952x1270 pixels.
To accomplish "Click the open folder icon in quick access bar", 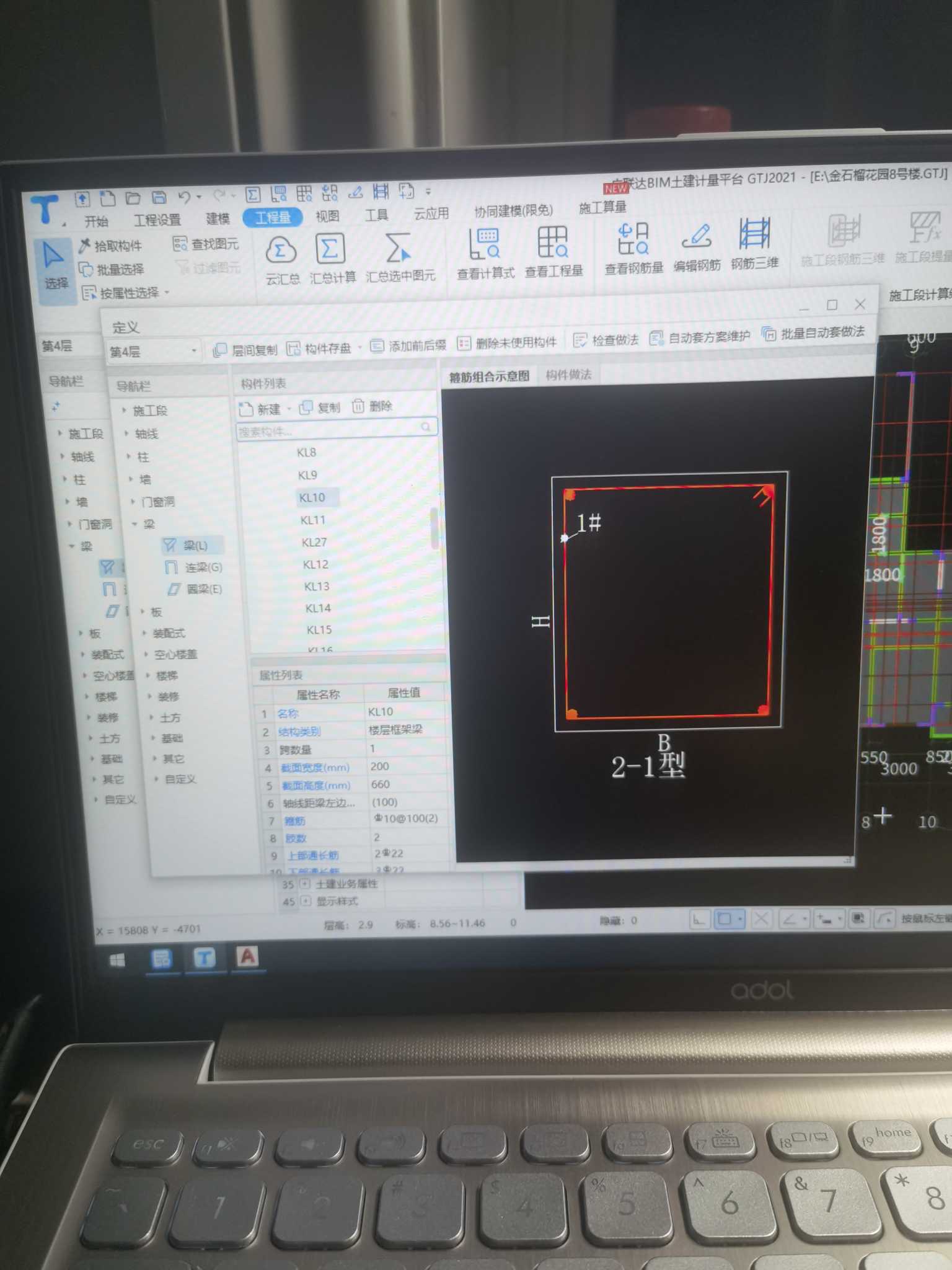I will [x=133, y=198].
